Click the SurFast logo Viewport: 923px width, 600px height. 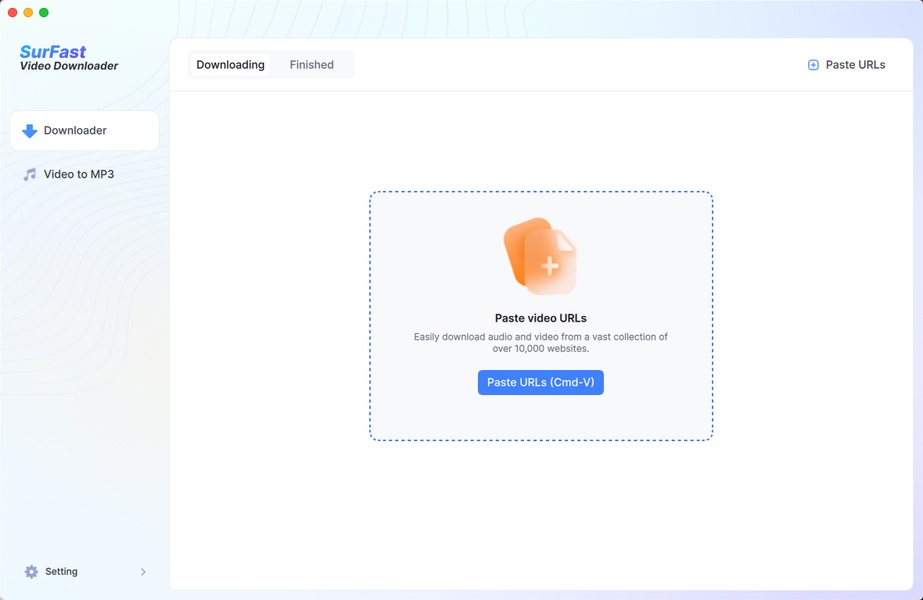click(53, 51)
